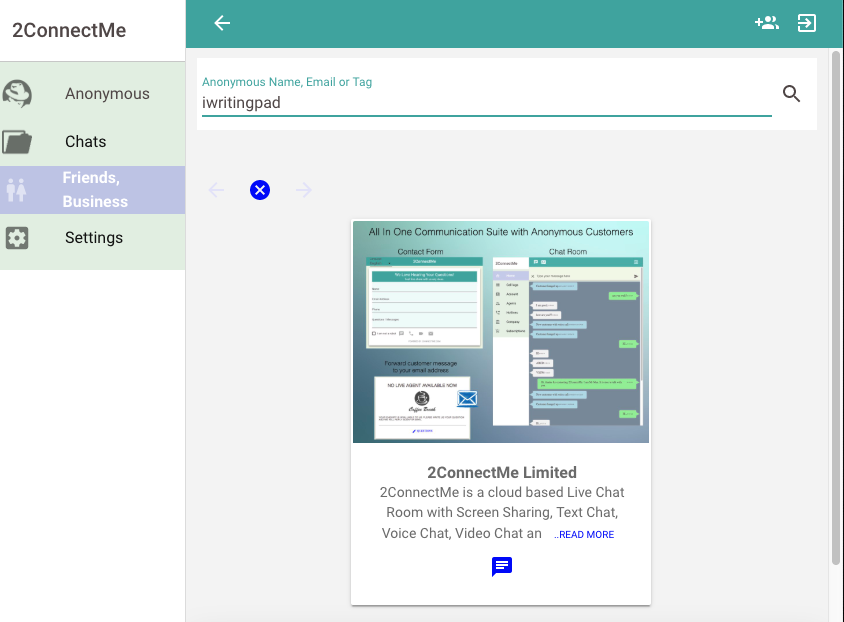844x622 pixels.
Task: Click the ..READ MORE link
Action: click(x=584, y=534)
